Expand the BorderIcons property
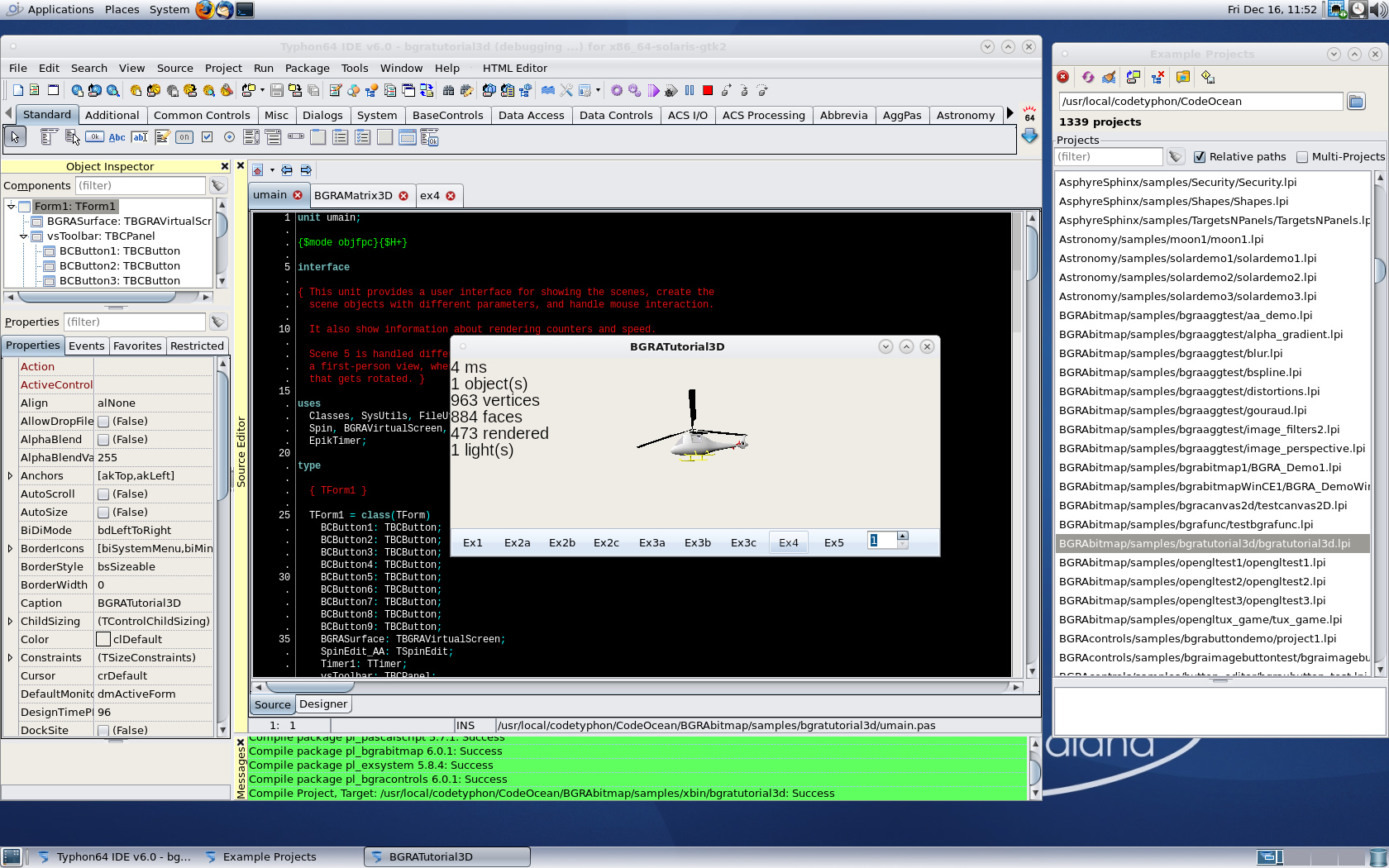 (10, 549)
